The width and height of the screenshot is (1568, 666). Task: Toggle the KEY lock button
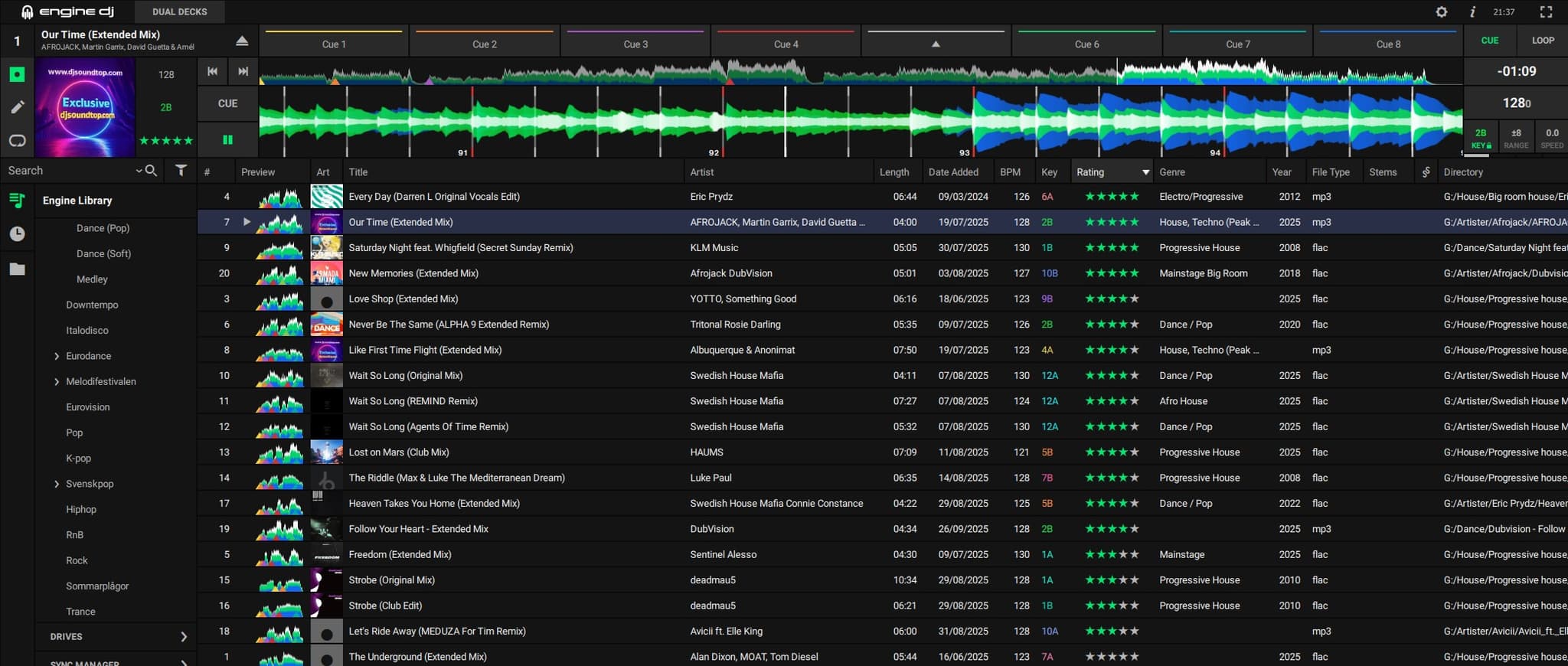[1481, 139]
